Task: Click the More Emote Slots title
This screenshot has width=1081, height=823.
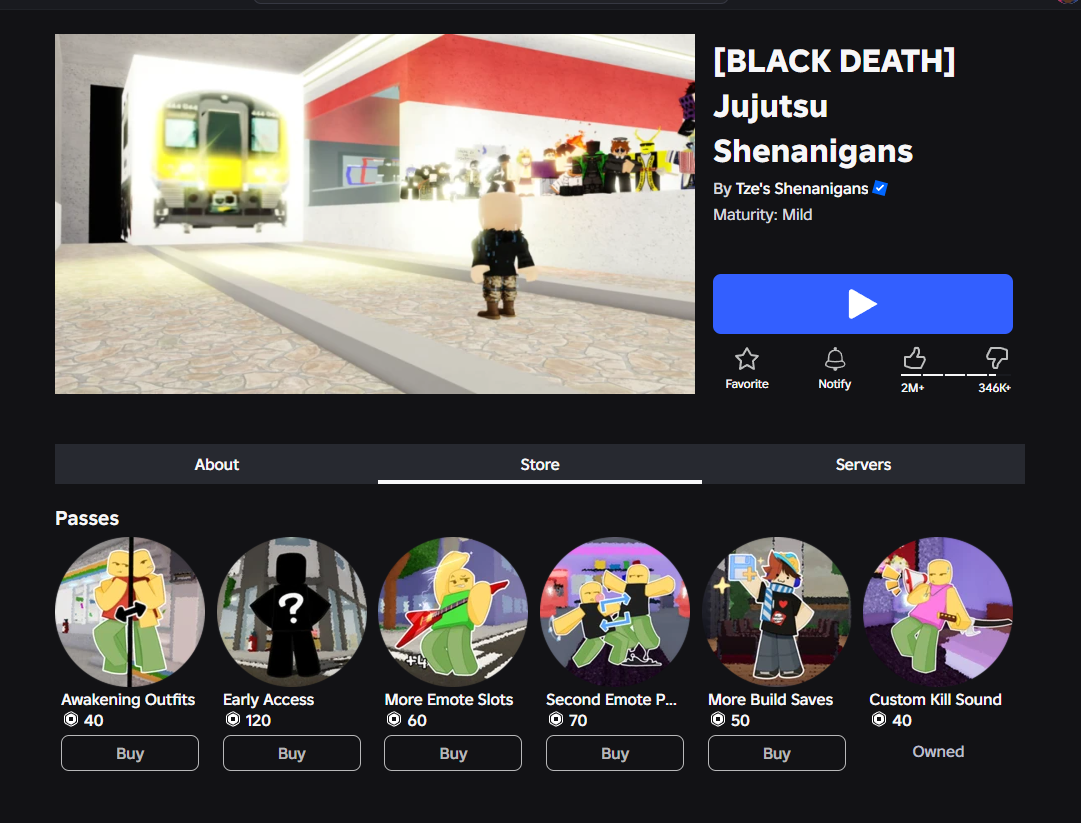Action: (449, 700)
